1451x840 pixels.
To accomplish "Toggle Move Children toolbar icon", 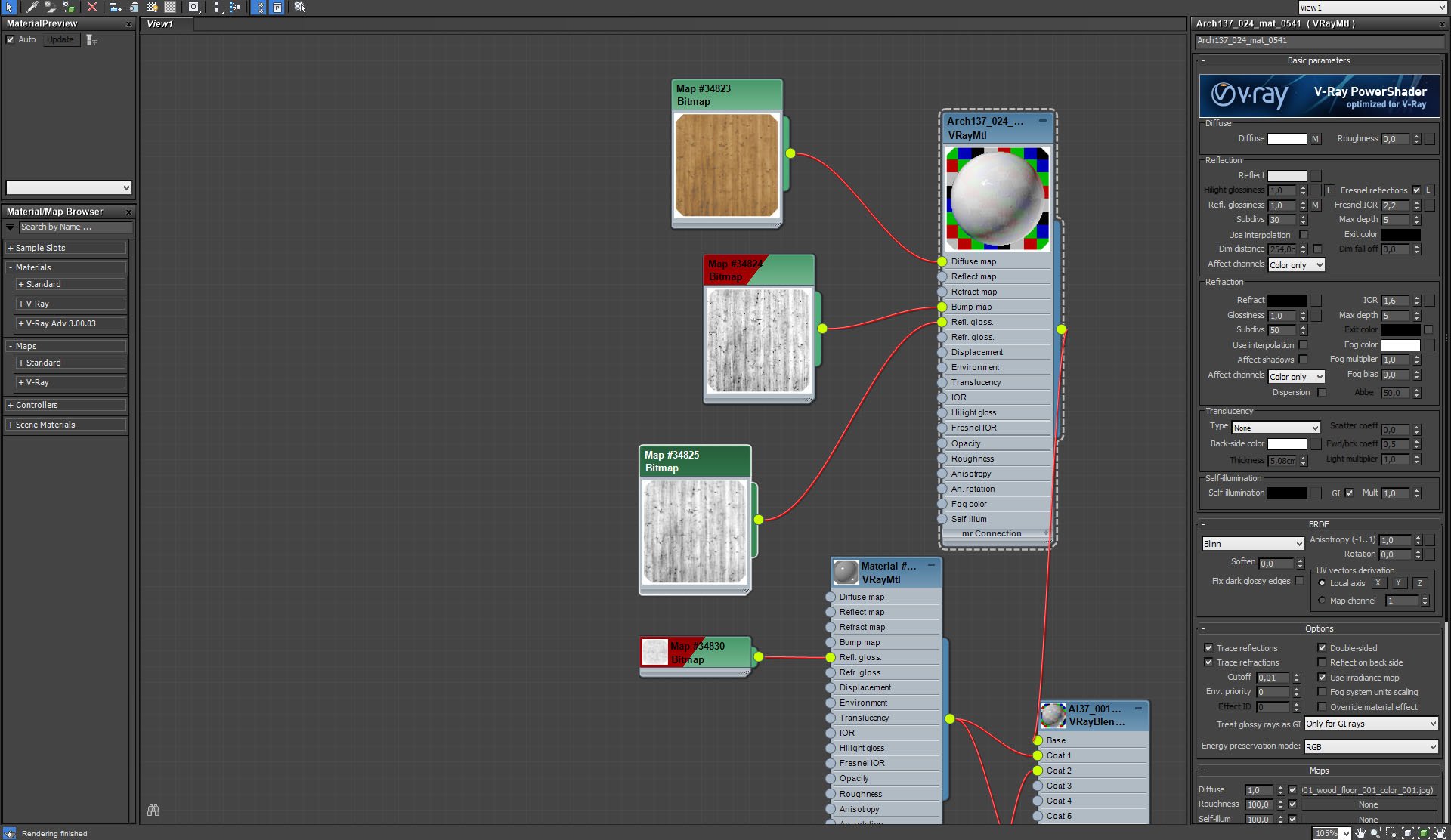I will click(115, 7).
